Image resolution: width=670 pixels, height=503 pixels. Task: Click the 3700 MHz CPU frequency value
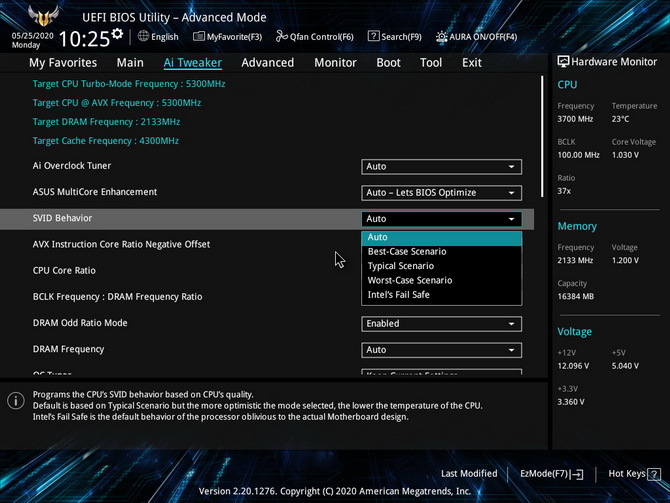coord(575,119)
